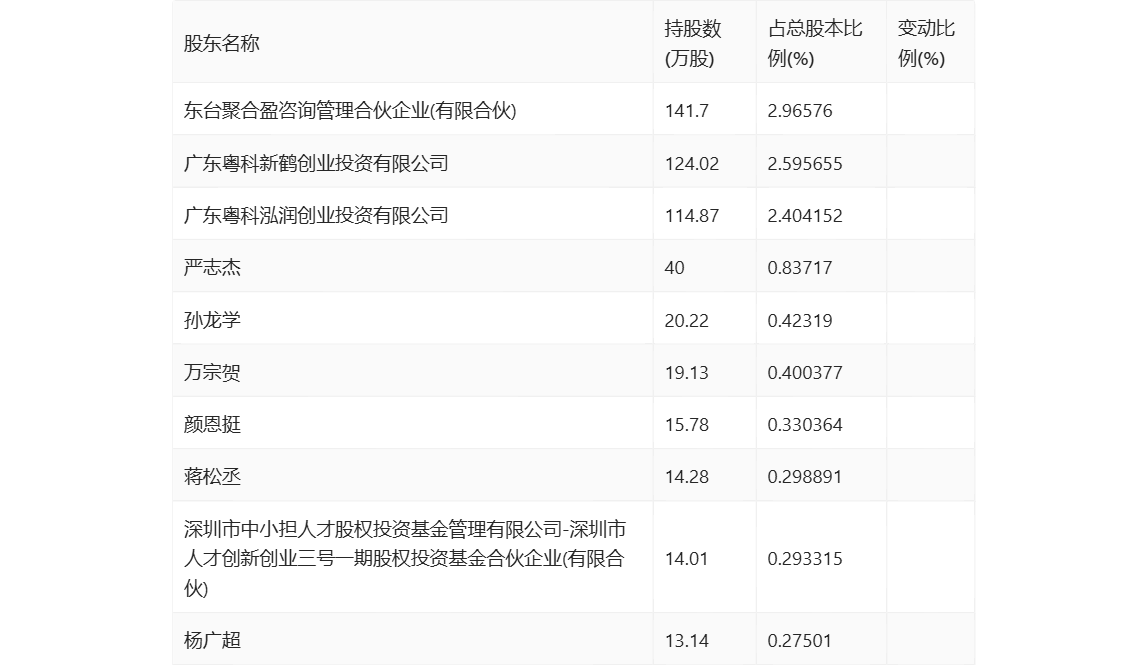Select 深圳市中小担人才股权投资基金 shareholder name

[x=405, y=558]
